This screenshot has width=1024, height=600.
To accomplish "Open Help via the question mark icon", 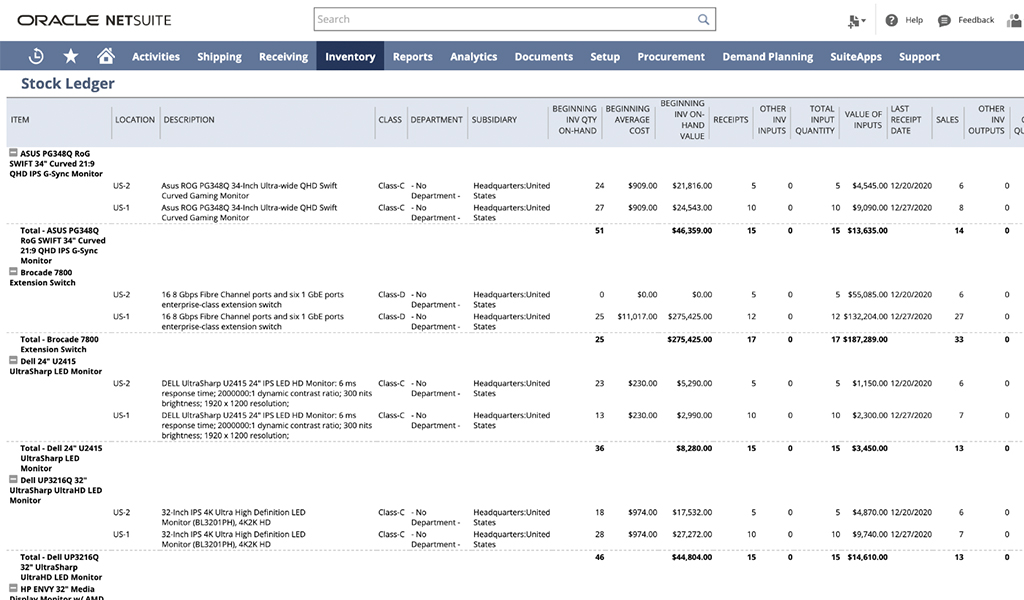I will point(893,20).
